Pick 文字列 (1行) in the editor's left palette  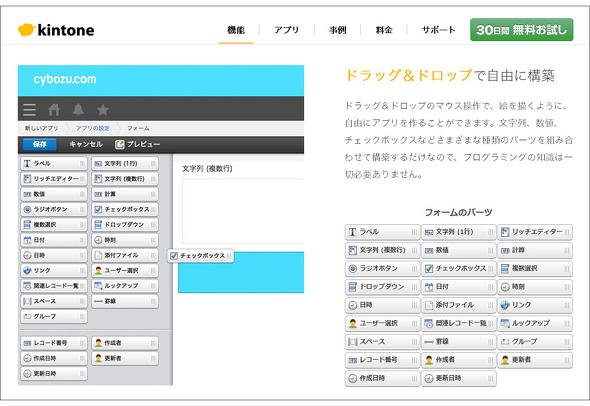point(125,164)
